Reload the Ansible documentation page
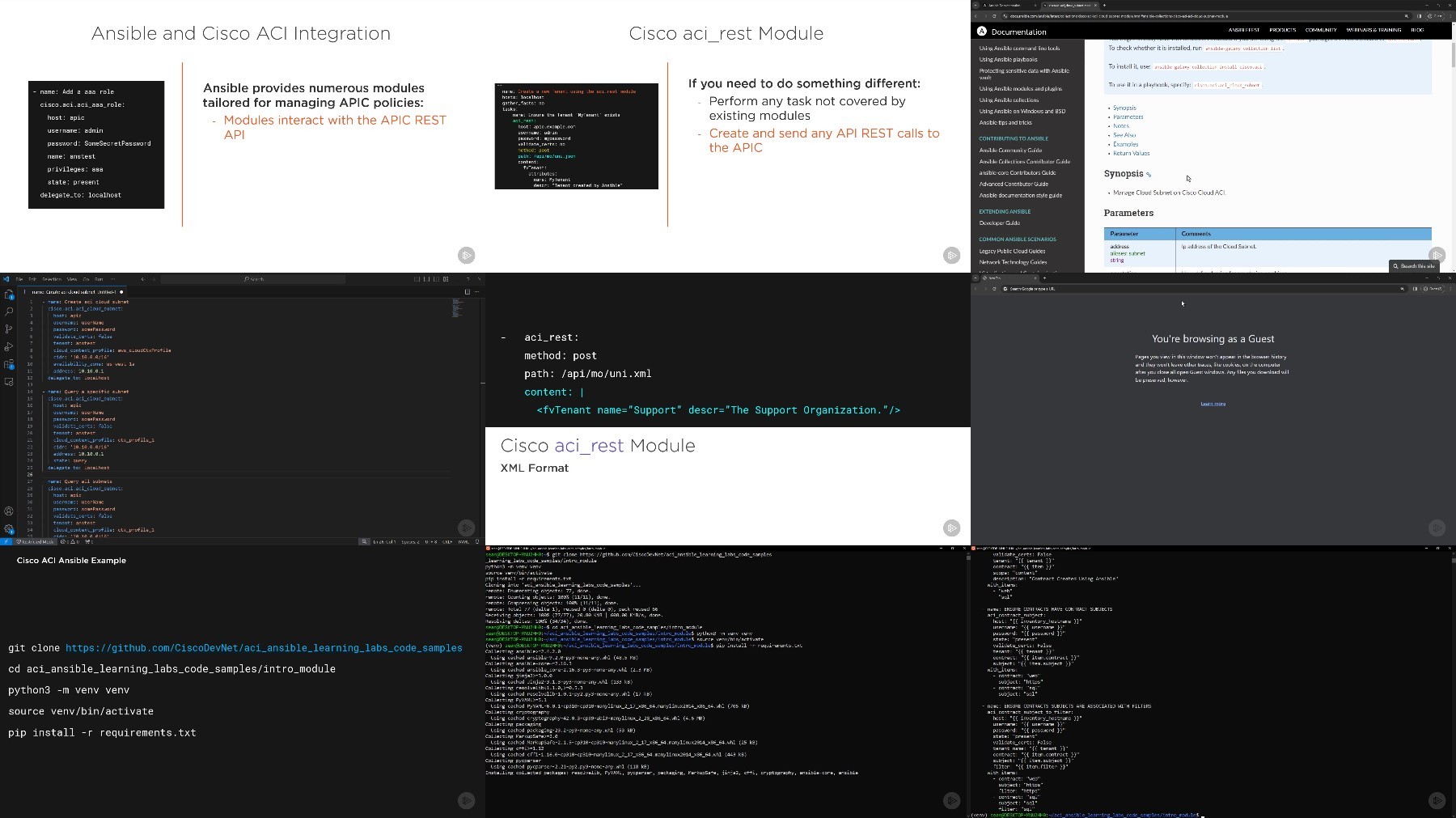The image size is (1456, 818). (x=994, y=16)
